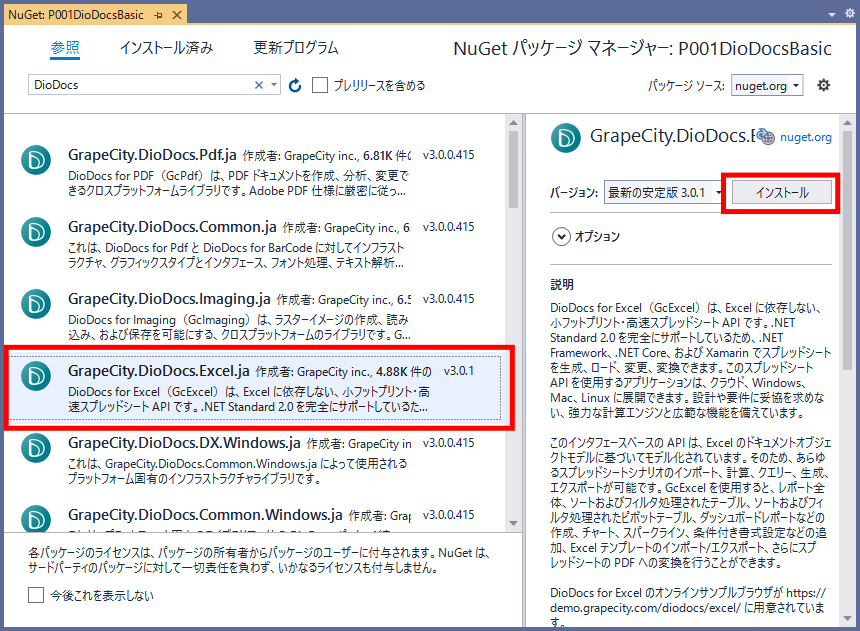Click the license notice text at bottom
The height and width of the screenshot is (631, 860).
[x=259, y=560]
